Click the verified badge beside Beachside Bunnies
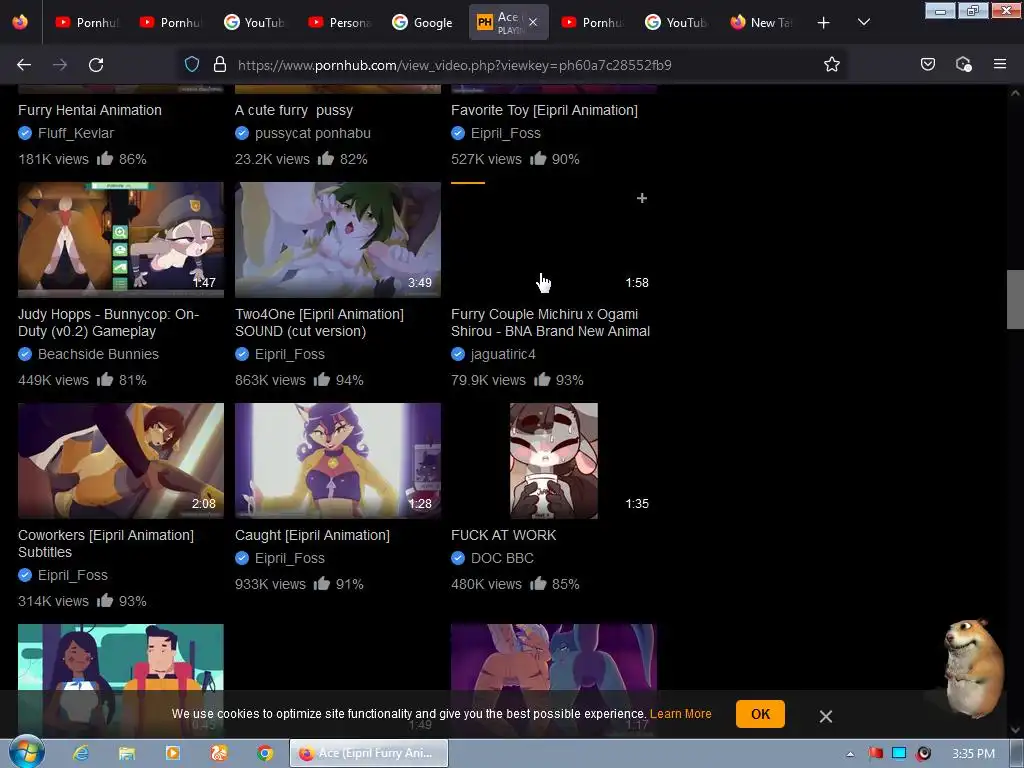The width and height of the screenshot is (1024, 768). point(25,354)
